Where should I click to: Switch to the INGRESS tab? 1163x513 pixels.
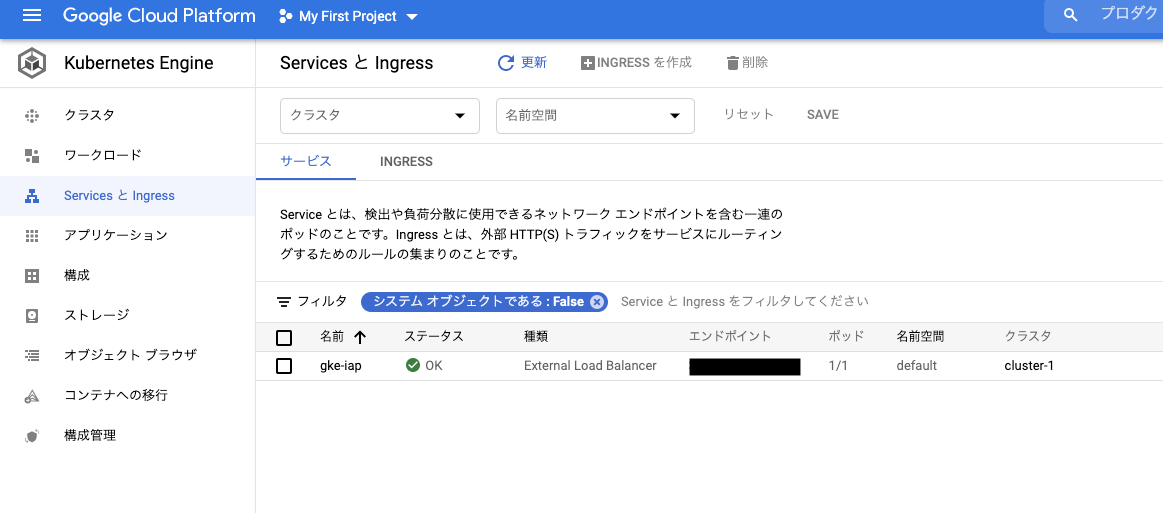click(x=406, y=162)
